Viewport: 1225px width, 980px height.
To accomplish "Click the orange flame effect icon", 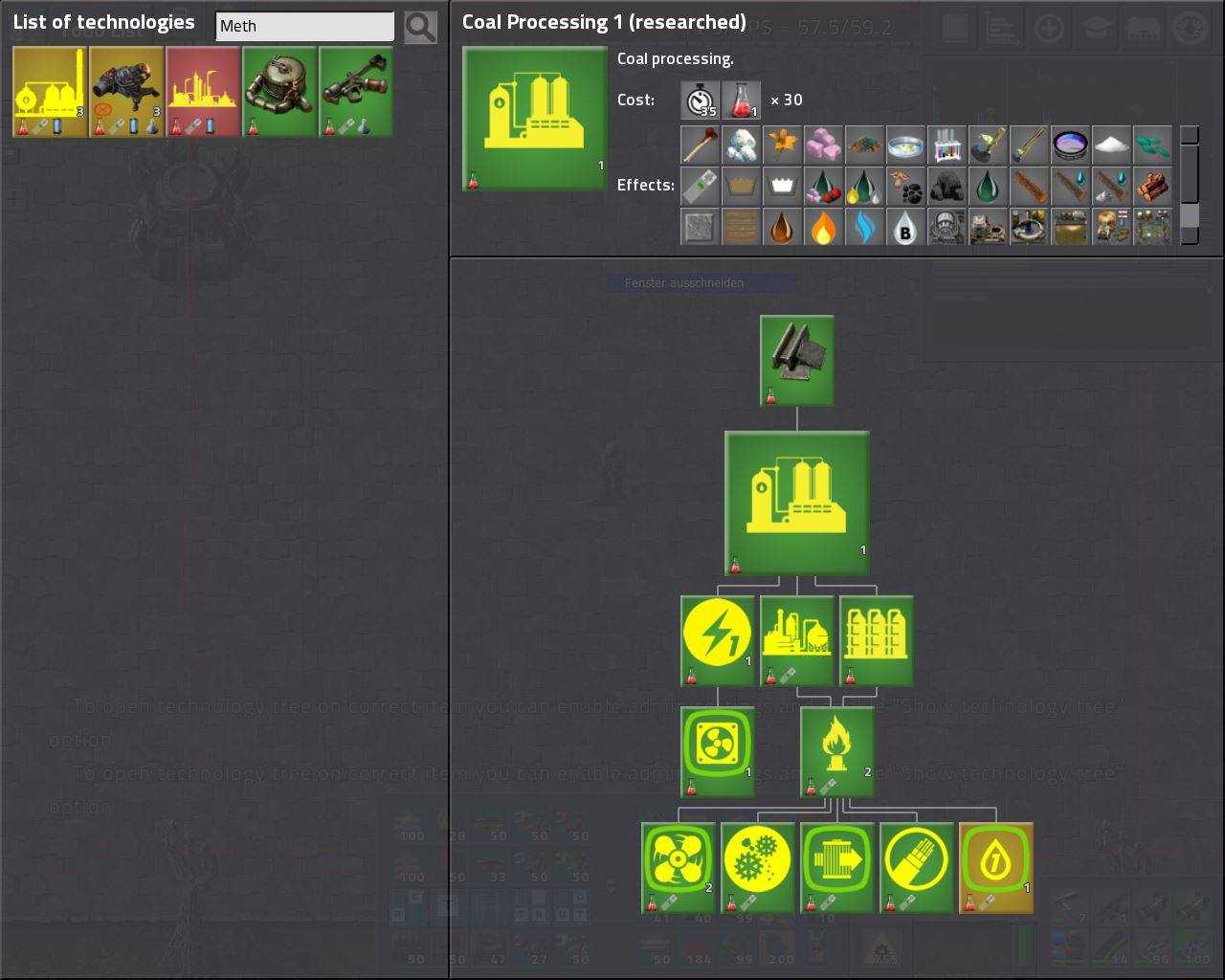I will coord(823,228).
